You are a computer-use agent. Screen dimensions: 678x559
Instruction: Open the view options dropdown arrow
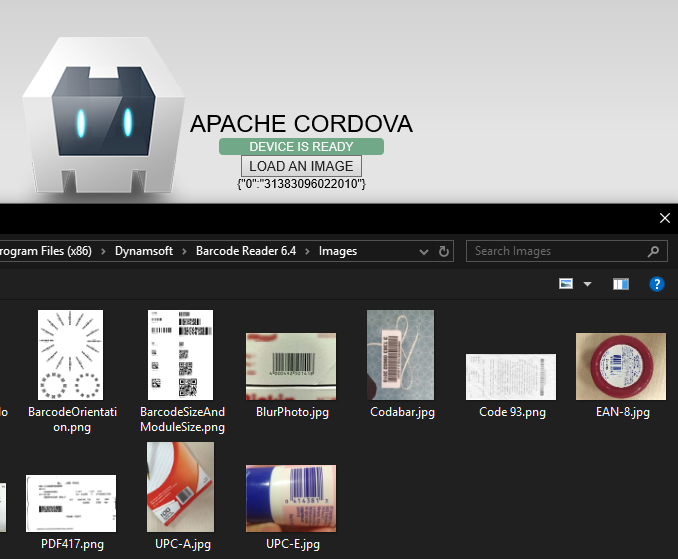587,284
